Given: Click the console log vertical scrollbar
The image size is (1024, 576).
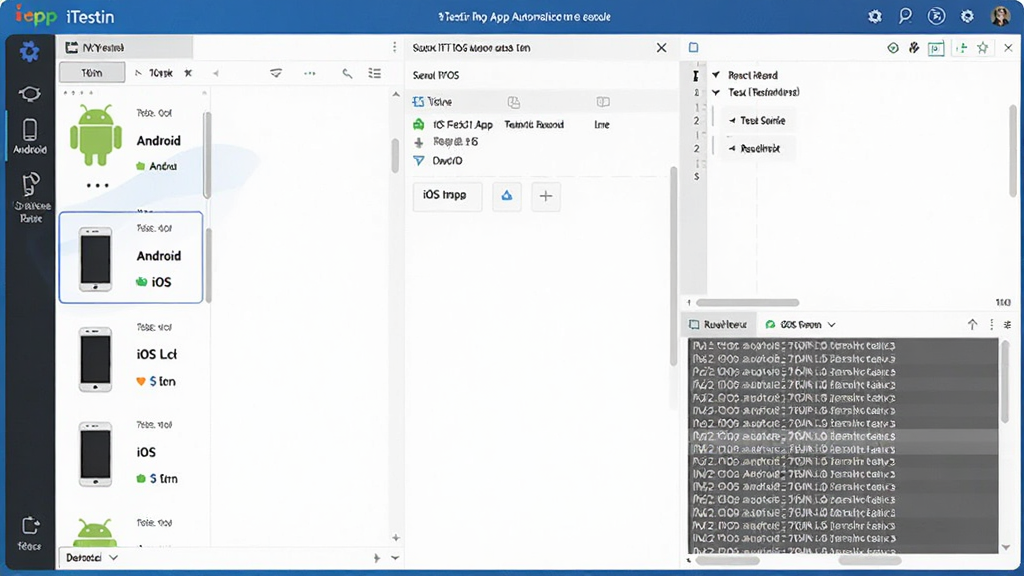Looking at the screenshot, I should (1005, 382).
